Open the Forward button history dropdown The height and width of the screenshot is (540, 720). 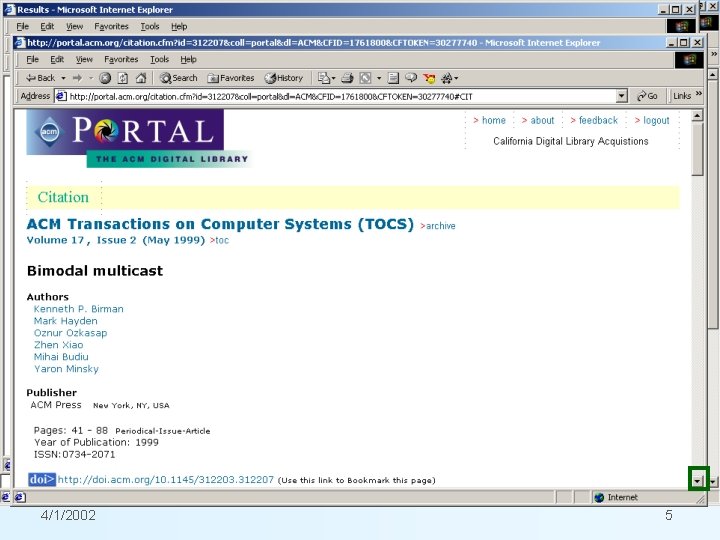pyautogui.click(x=90, y=79)
